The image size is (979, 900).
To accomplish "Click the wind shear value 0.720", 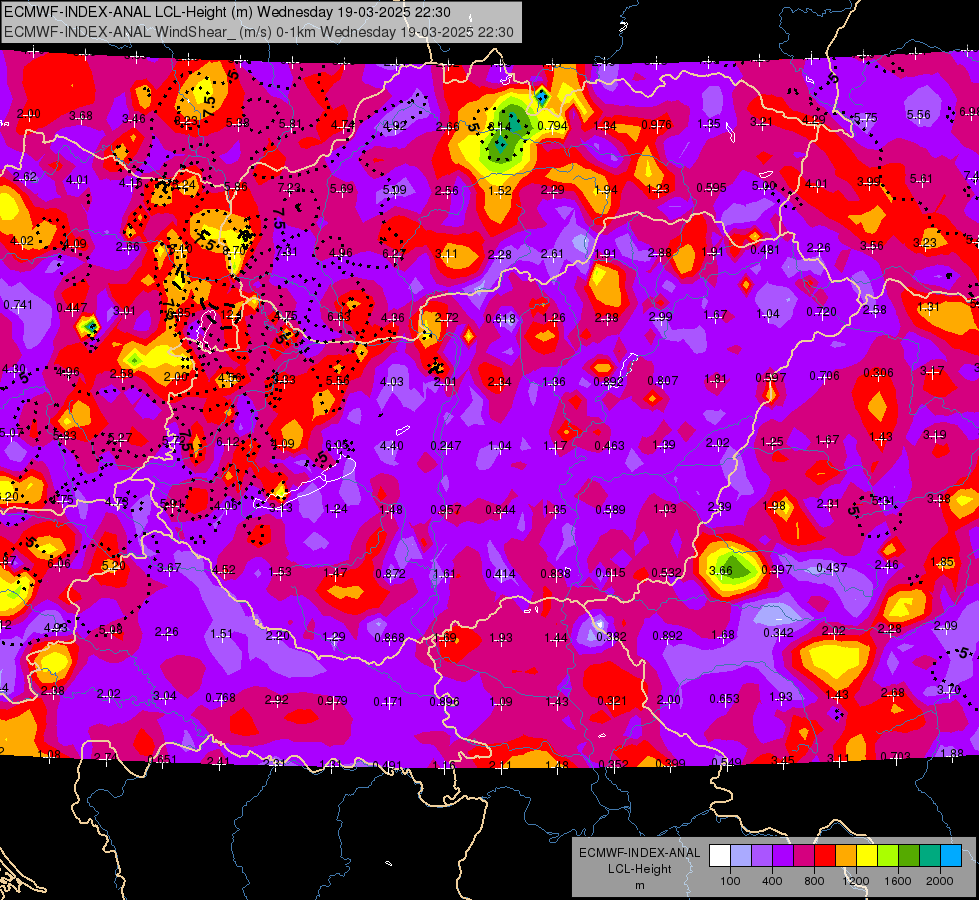I will click(x=821, y=311).
